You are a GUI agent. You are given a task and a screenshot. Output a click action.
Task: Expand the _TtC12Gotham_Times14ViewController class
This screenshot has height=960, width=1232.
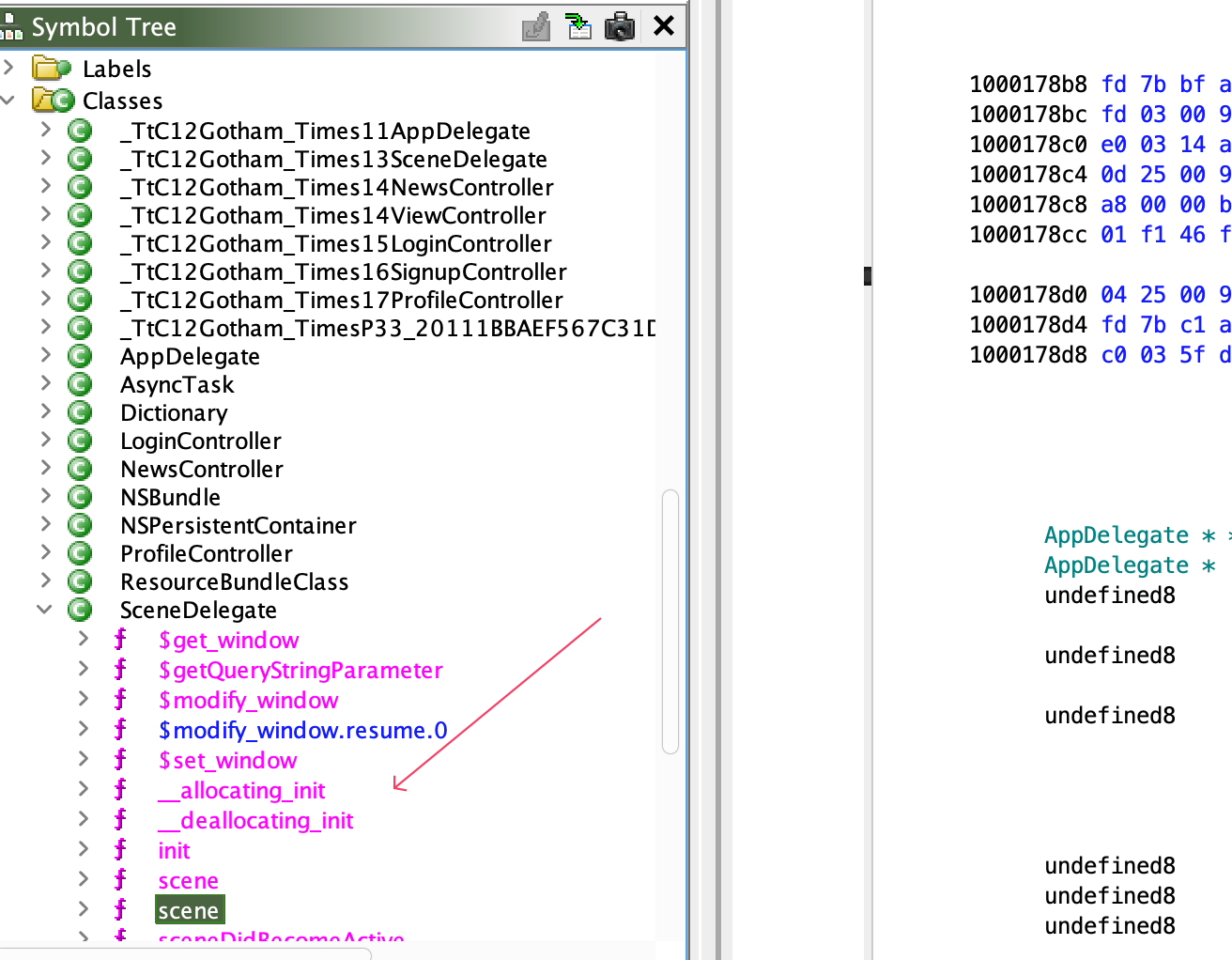point(46,214)
